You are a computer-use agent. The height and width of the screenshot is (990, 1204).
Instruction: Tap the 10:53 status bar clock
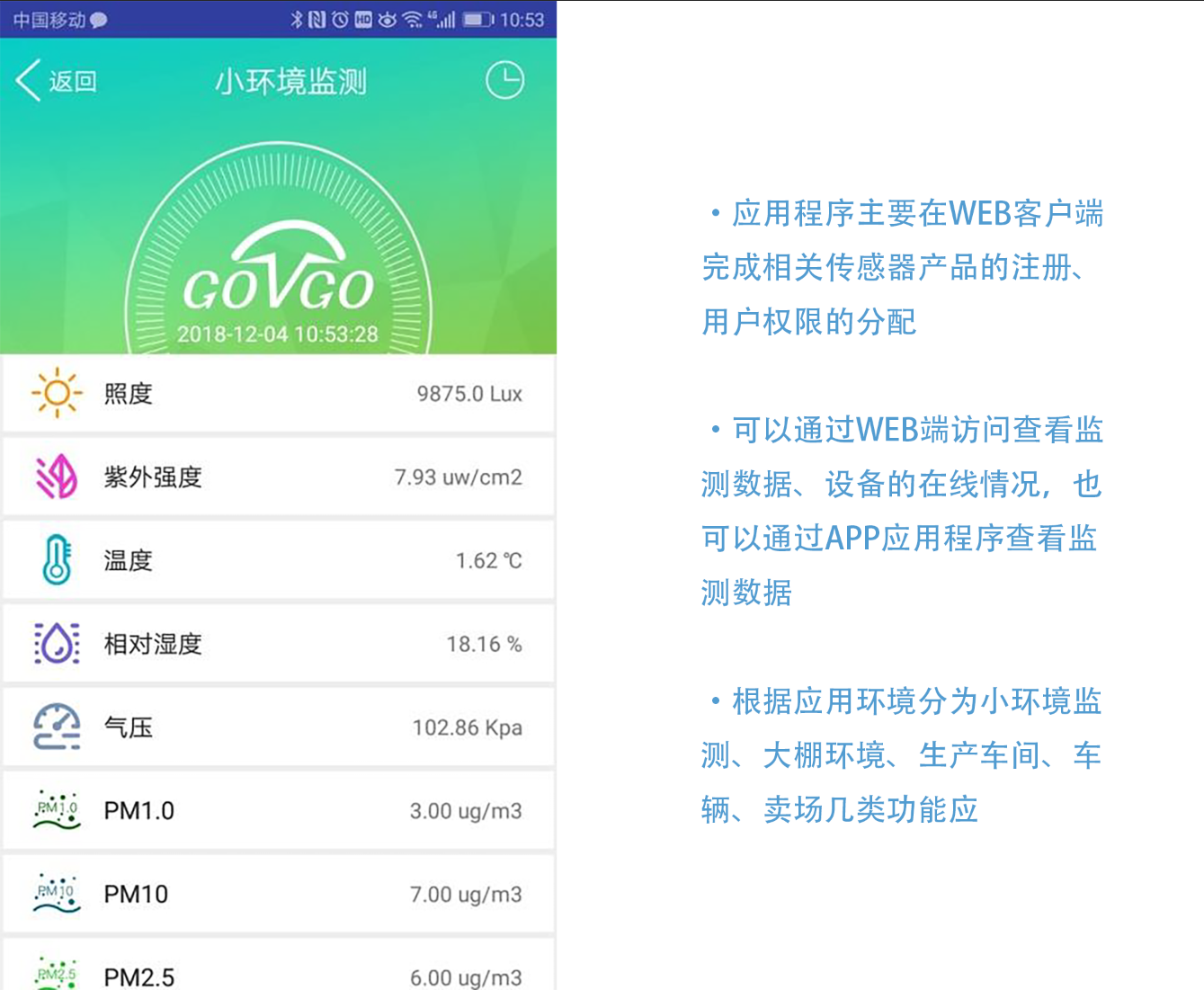522,20
